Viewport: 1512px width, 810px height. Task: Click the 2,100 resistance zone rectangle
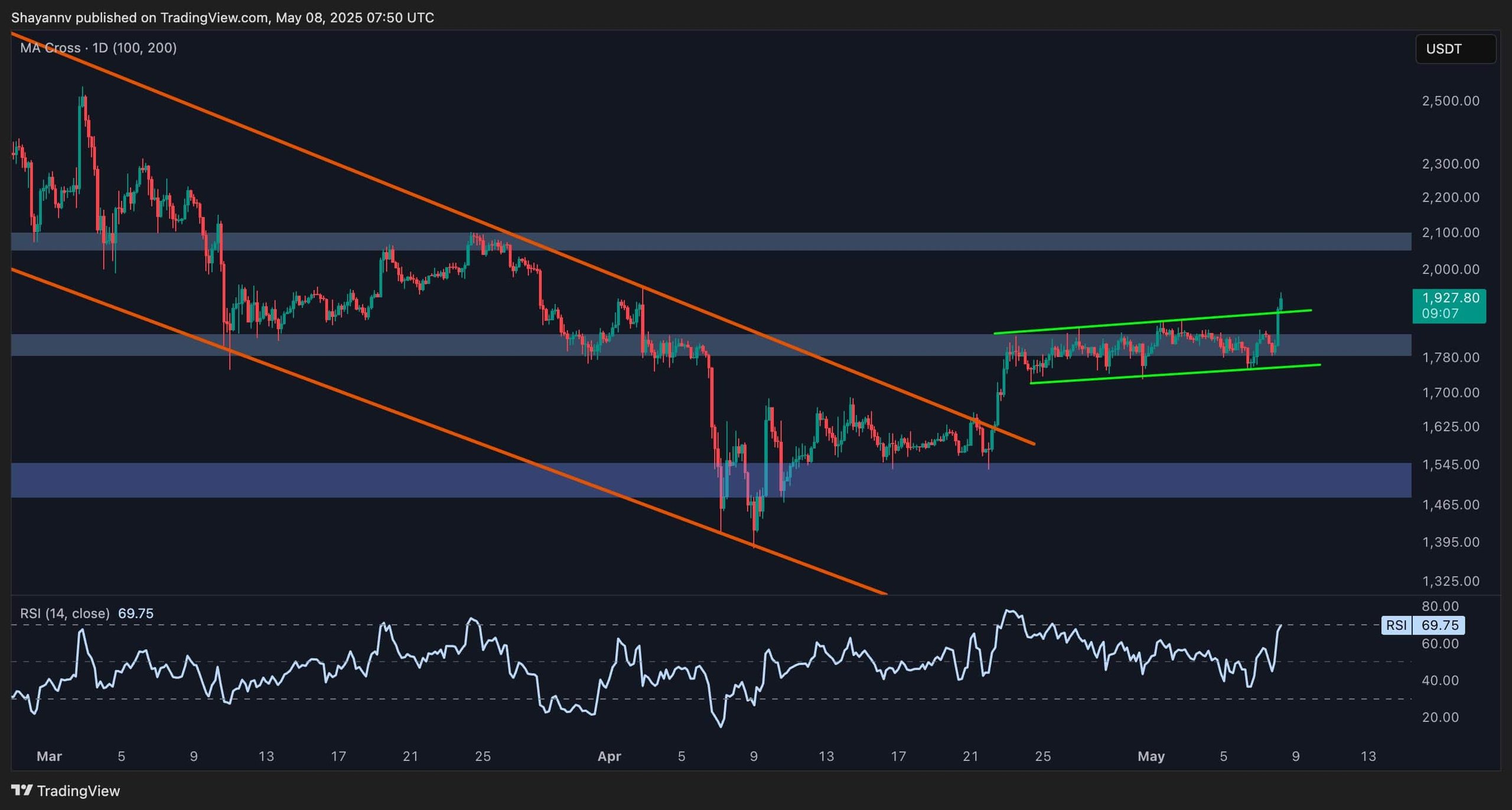(x=711, y=242)
